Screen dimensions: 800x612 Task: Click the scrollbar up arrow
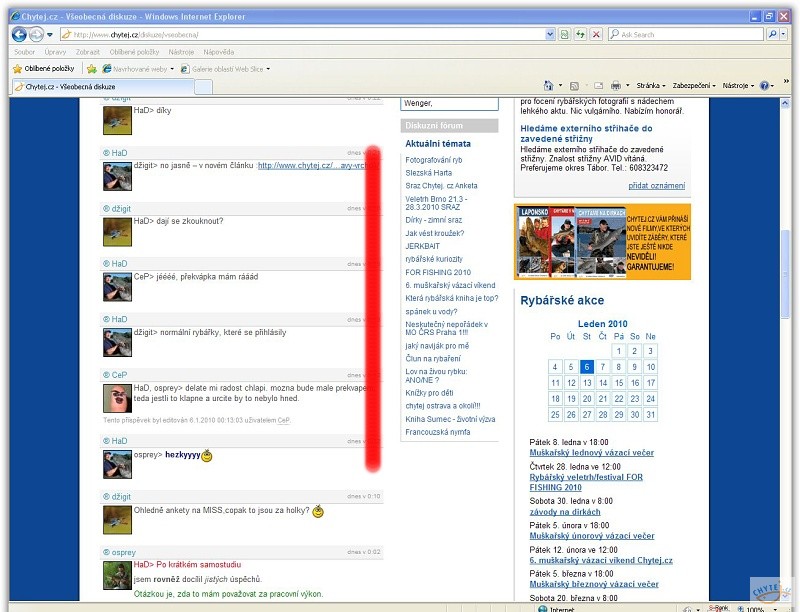(x=785, y=103)
